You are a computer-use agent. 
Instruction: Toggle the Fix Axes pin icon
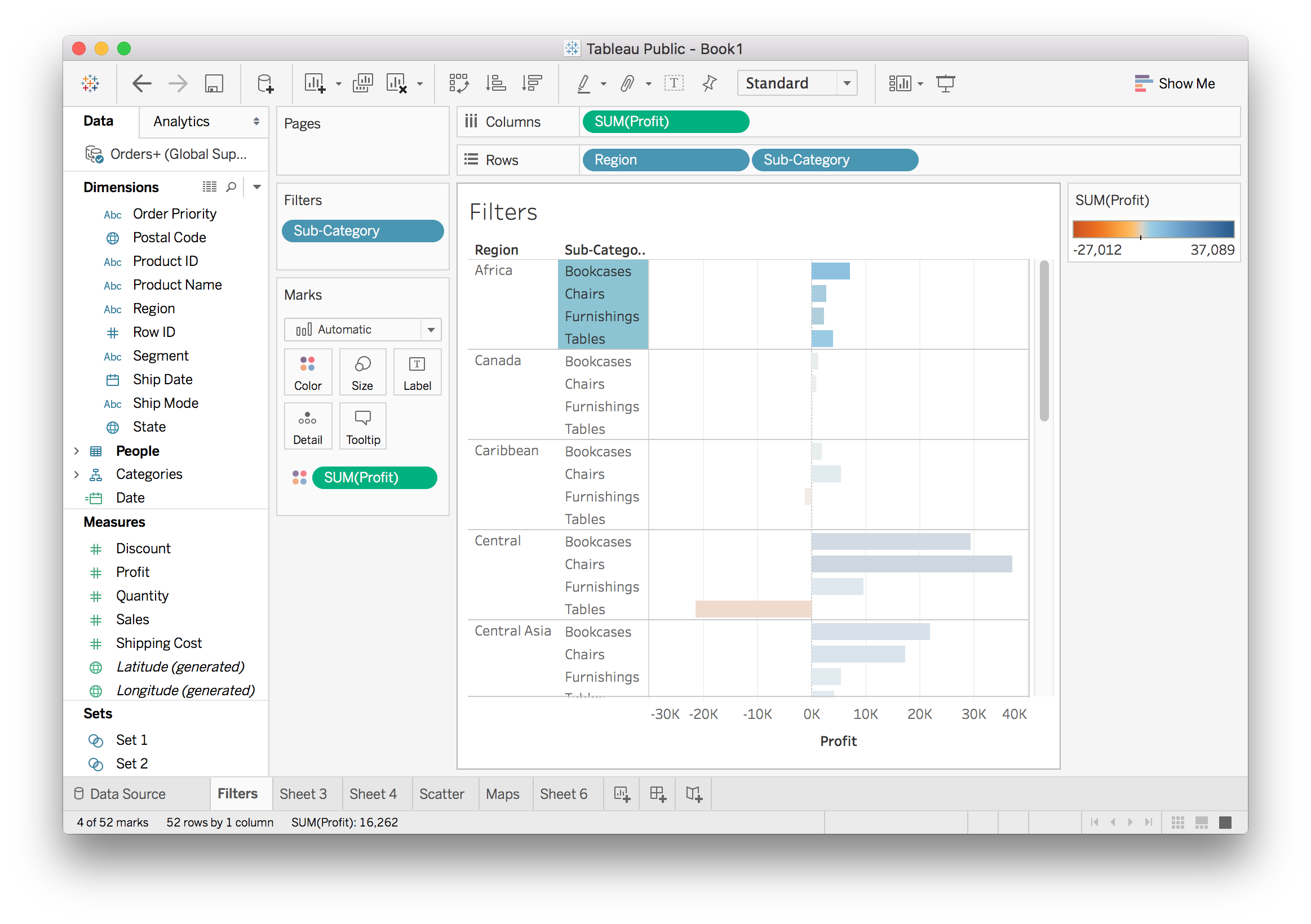[x=710, y=83]
